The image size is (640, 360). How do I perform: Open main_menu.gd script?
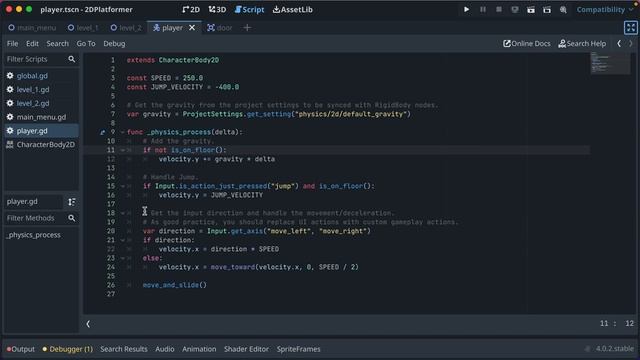click(x=41, y=117)
